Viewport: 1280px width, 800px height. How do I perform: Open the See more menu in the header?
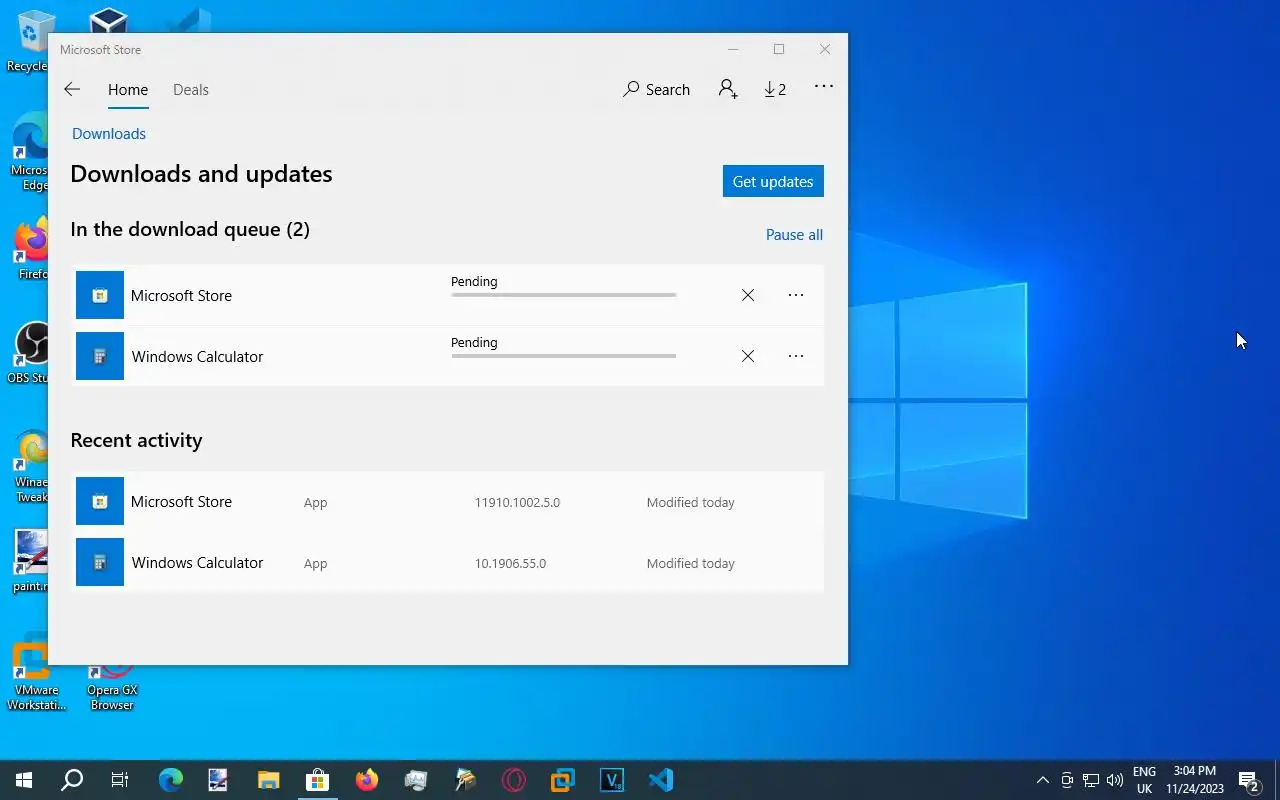coord(824,87)
